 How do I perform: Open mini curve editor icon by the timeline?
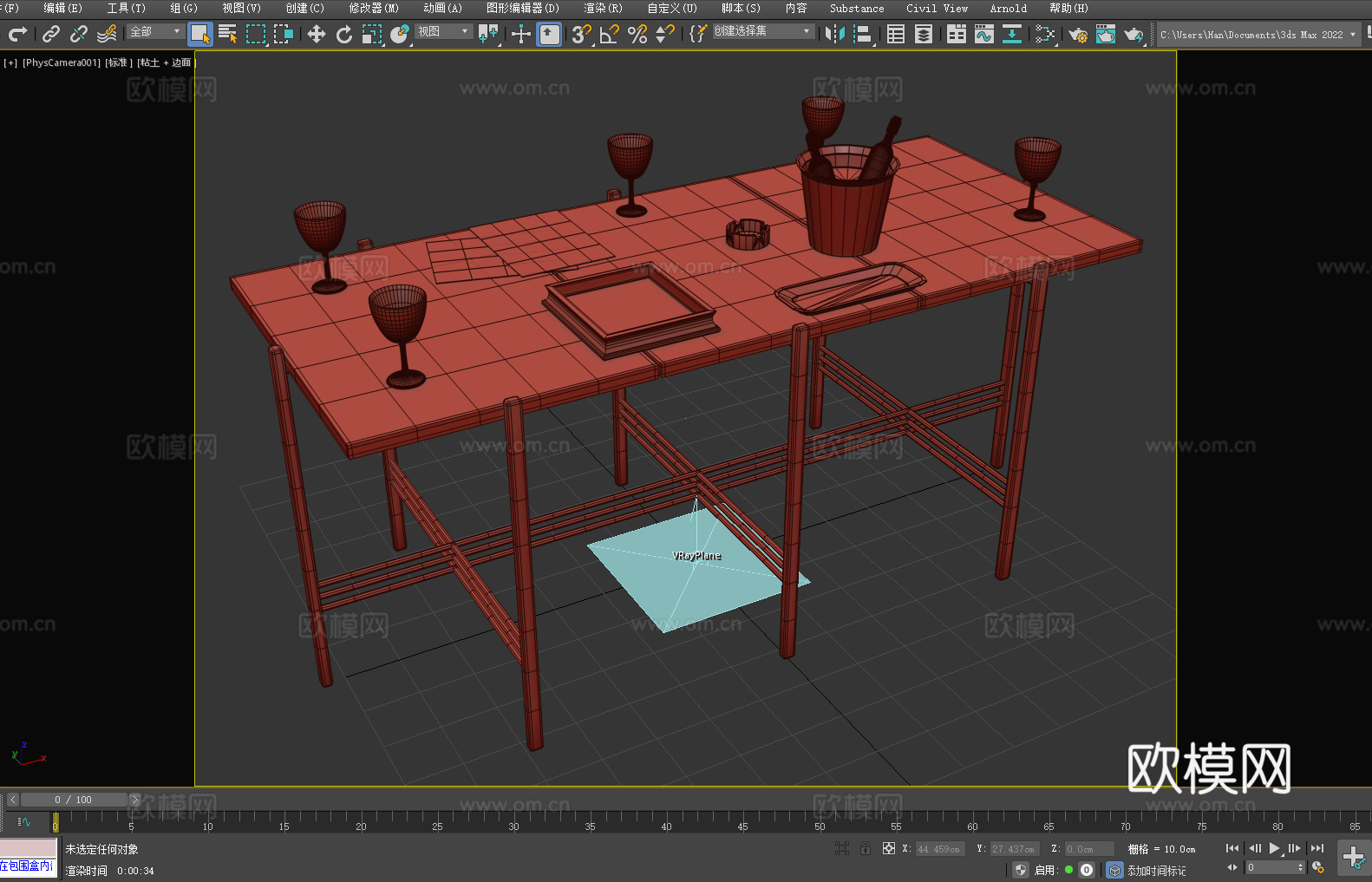tap(23, 821)
